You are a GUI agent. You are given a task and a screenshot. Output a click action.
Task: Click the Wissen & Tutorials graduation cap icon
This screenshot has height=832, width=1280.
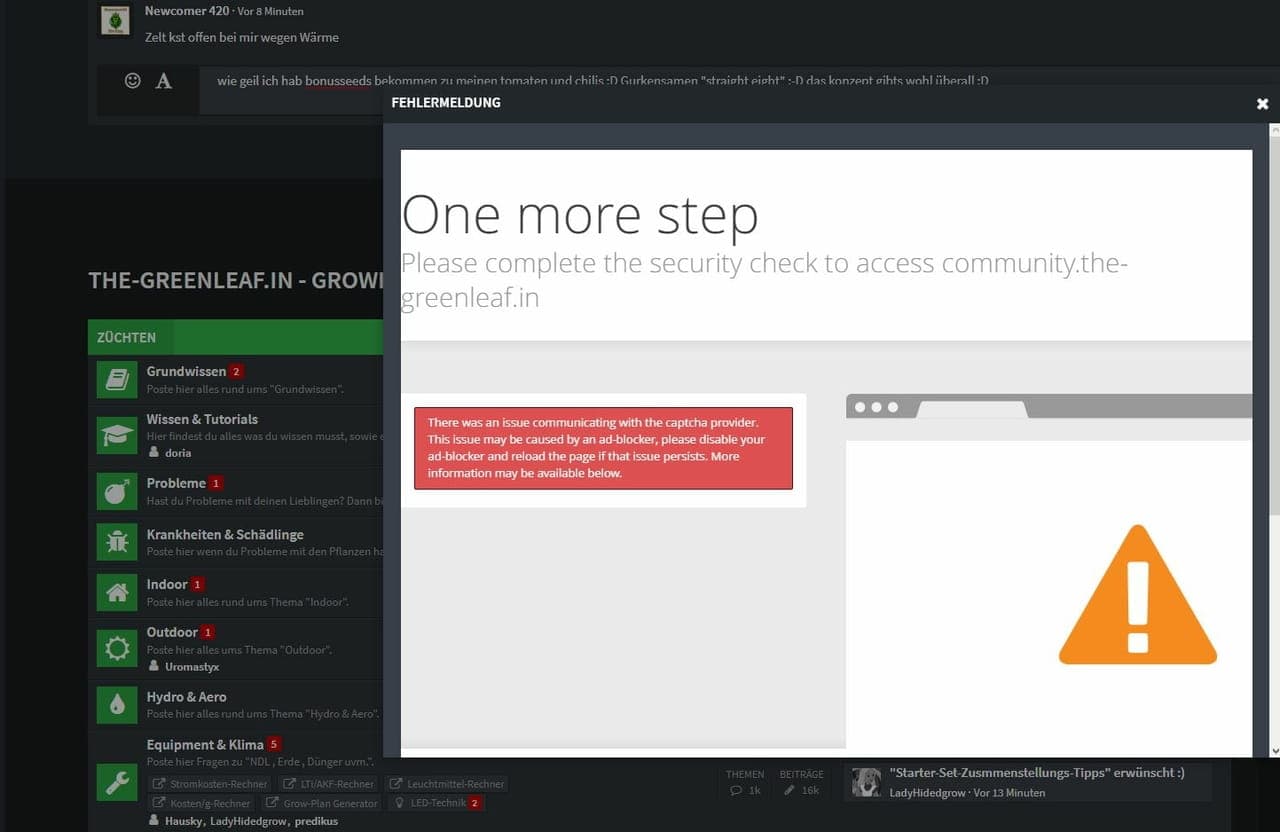(117, 435)
